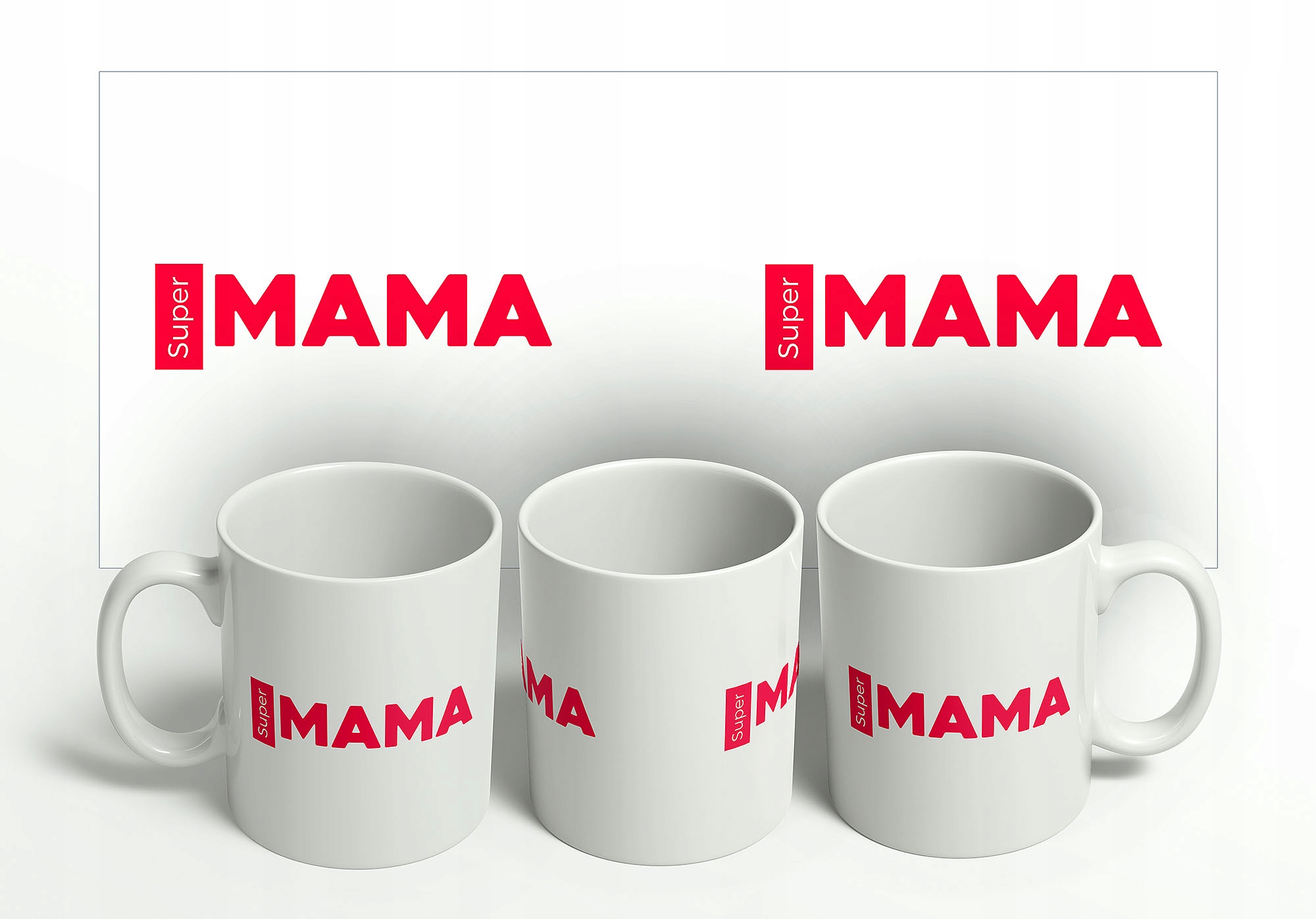
Task: Click the MAMA print on the right mug
Action: coord(973,707)
